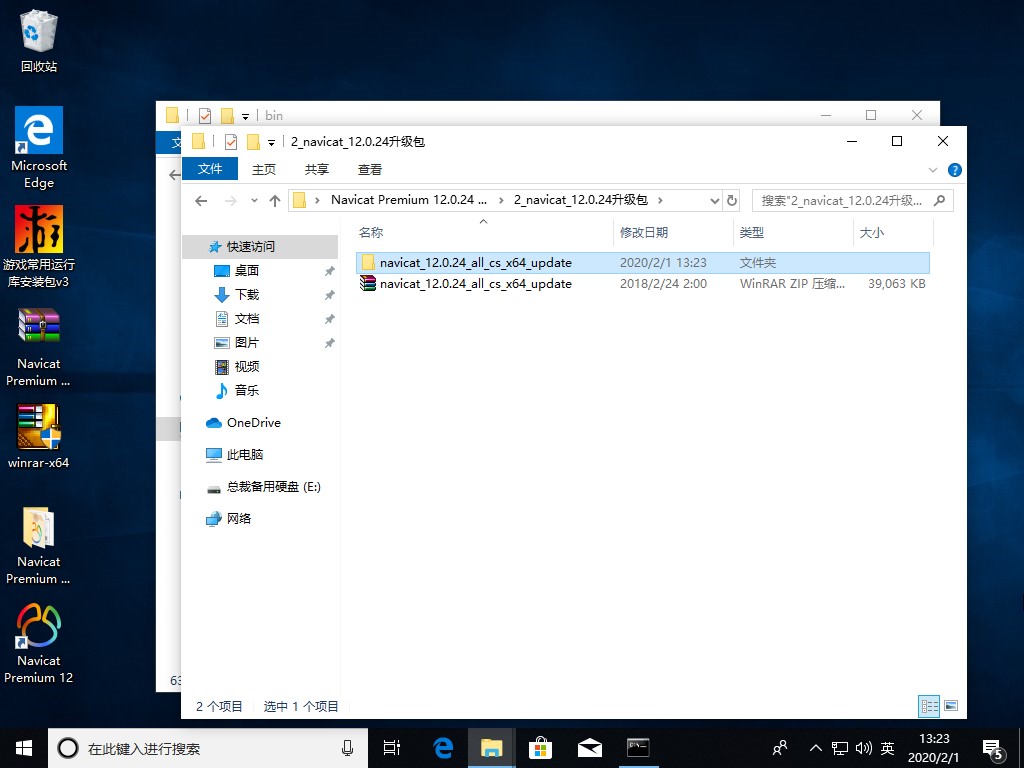Show hidden system tray icons
Image resolution: width=1024 pixels, height=768 pixels.
(x=816, y=748)
